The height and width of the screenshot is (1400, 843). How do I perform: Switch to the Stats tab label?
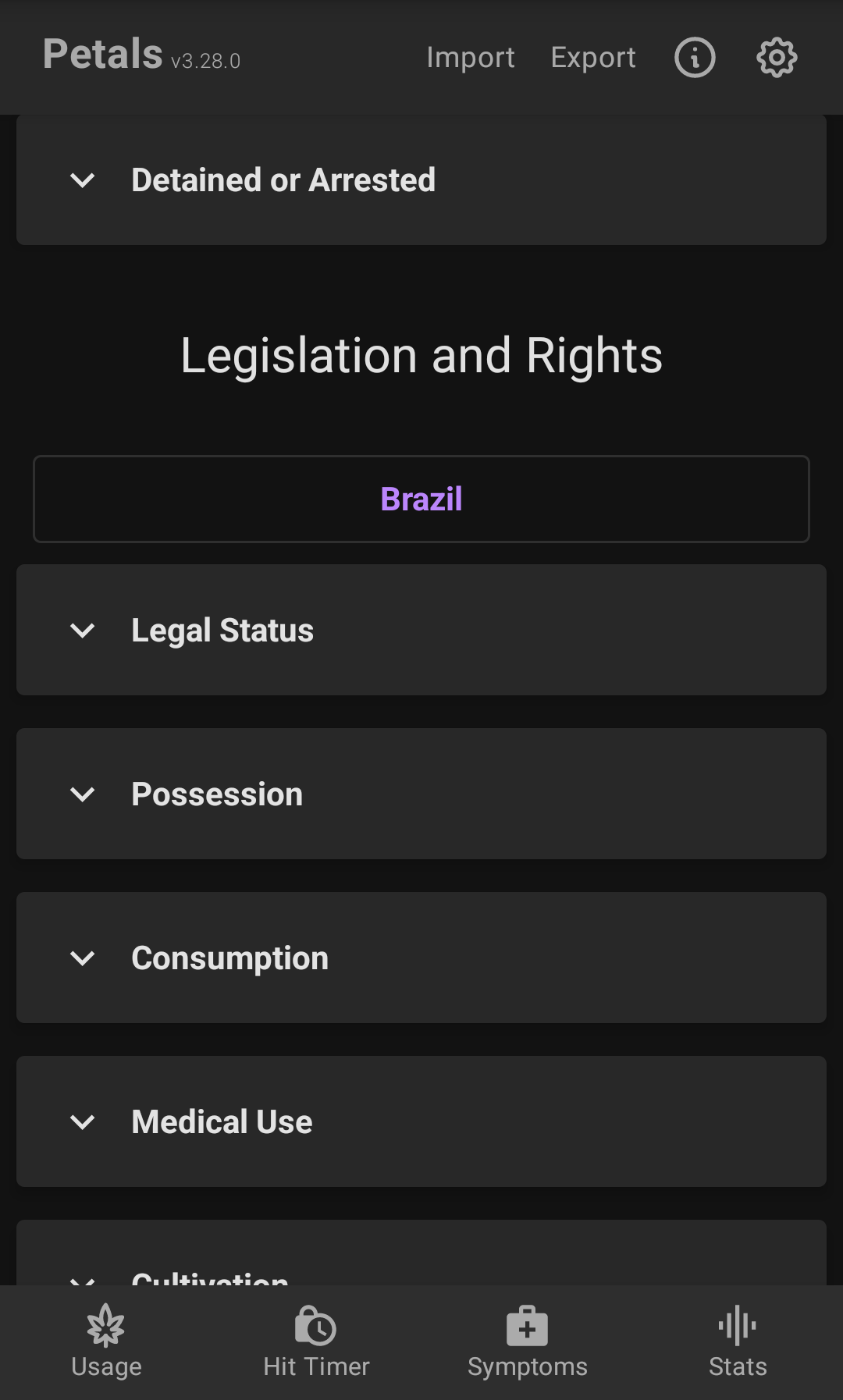pyautogui.click(x=738, y=1367)
